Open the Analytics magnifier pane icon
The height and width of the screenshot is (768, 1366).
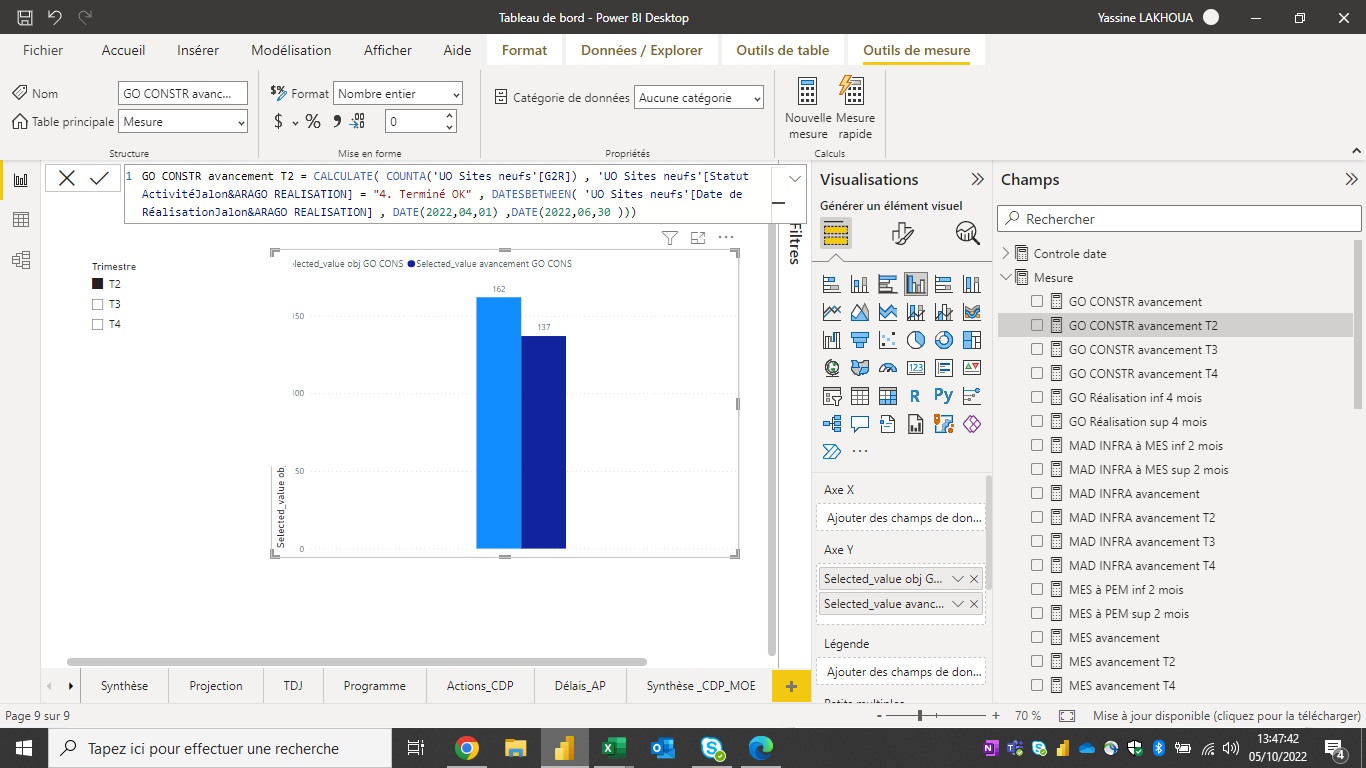click(x=967, y=233)
